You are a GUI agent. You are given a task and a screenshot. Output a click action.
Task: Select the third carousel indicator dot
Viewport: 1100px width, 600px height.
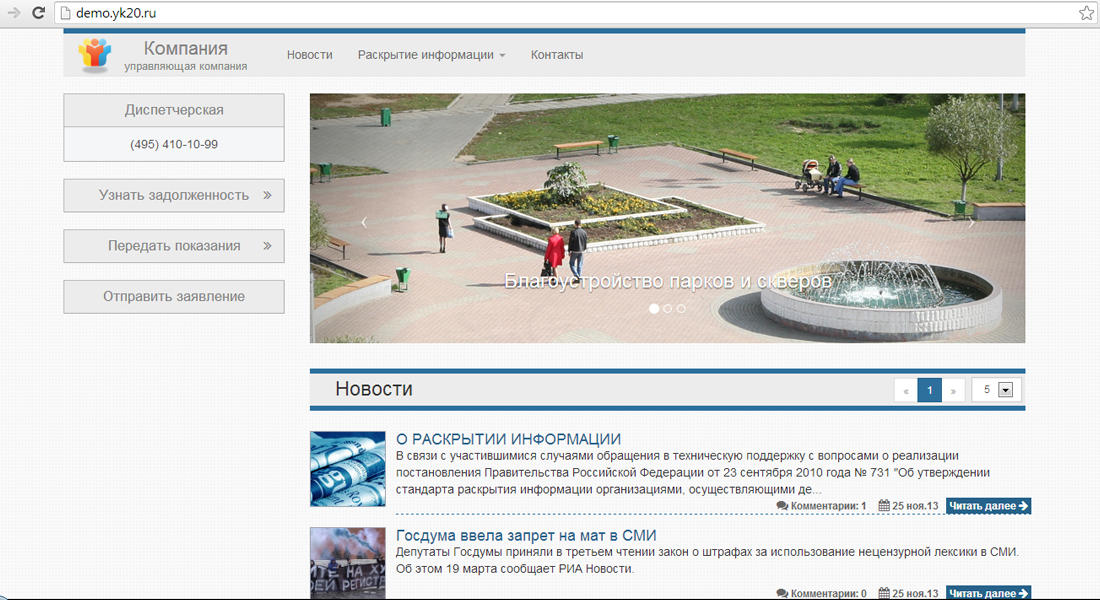coord(681,309)
